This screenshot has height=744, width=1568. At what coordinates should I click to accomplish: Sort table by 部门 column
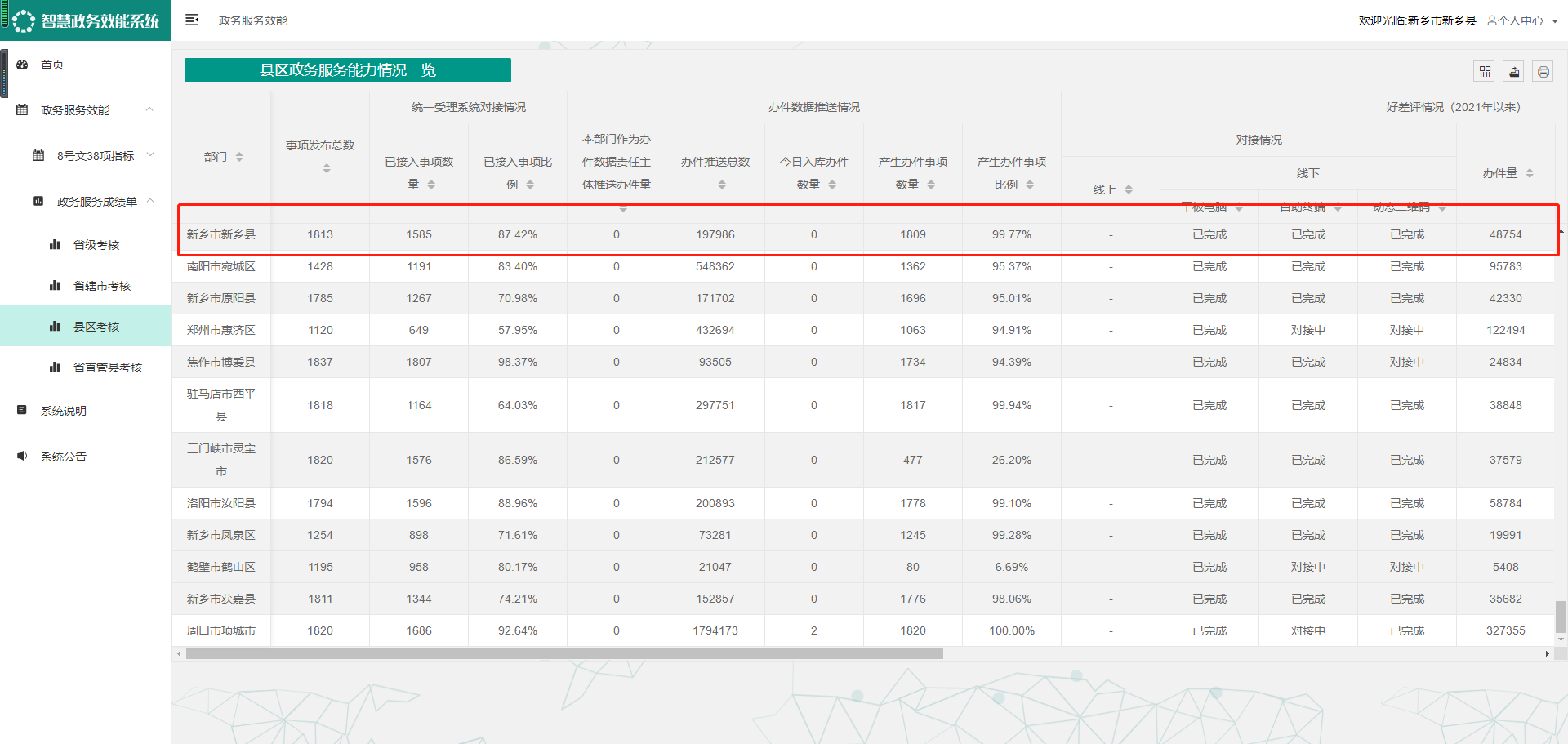[x=239, y=157]
